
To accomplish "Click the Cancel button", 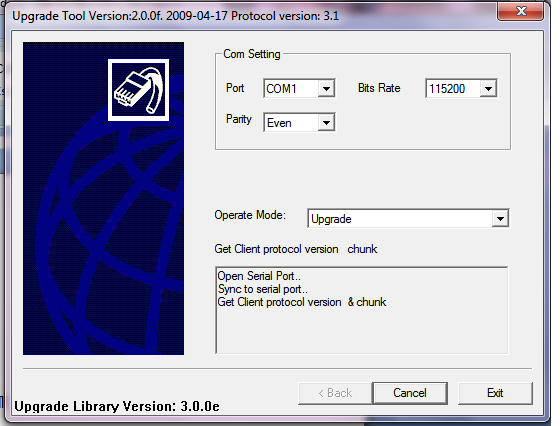I will click(x=410, y=393).
